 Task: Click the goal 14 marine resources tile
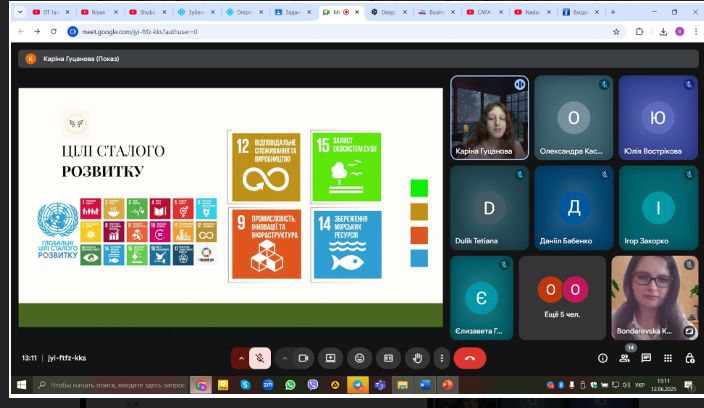pyautogui.click(x=348, y=245)
